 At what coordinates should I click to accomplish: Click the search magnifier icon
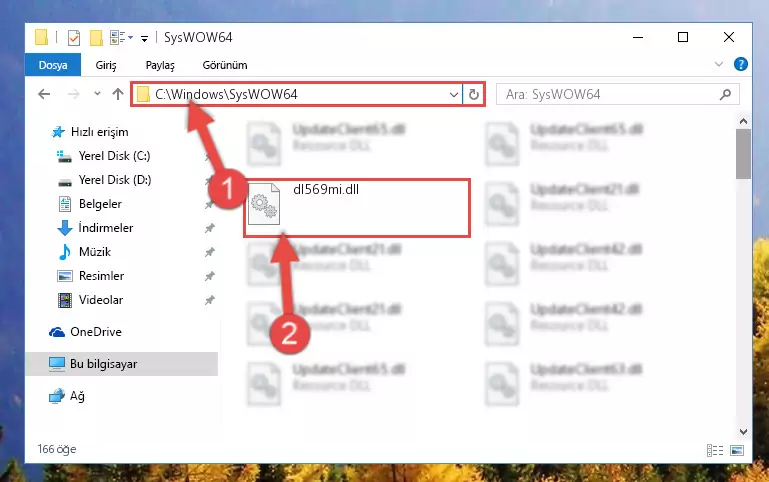[725, 94]
